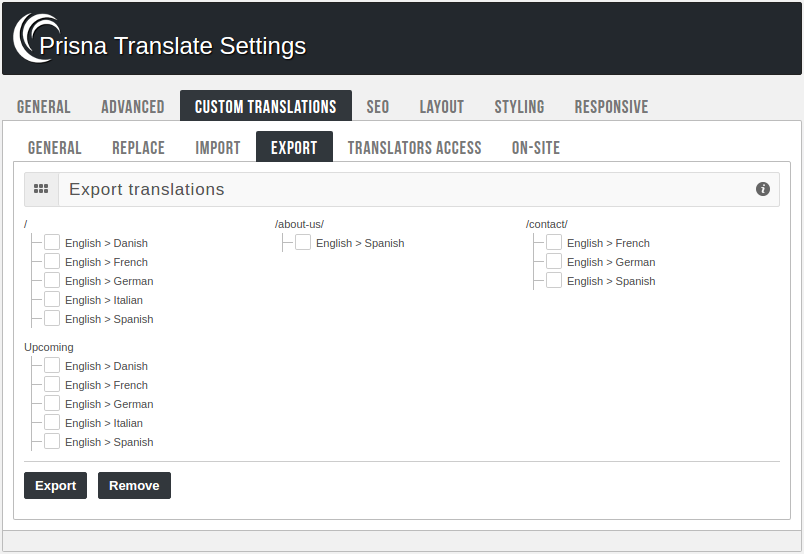The image size is (804, 554).
Task: Click the /about-us/ group label
Action: pos(299,224)
